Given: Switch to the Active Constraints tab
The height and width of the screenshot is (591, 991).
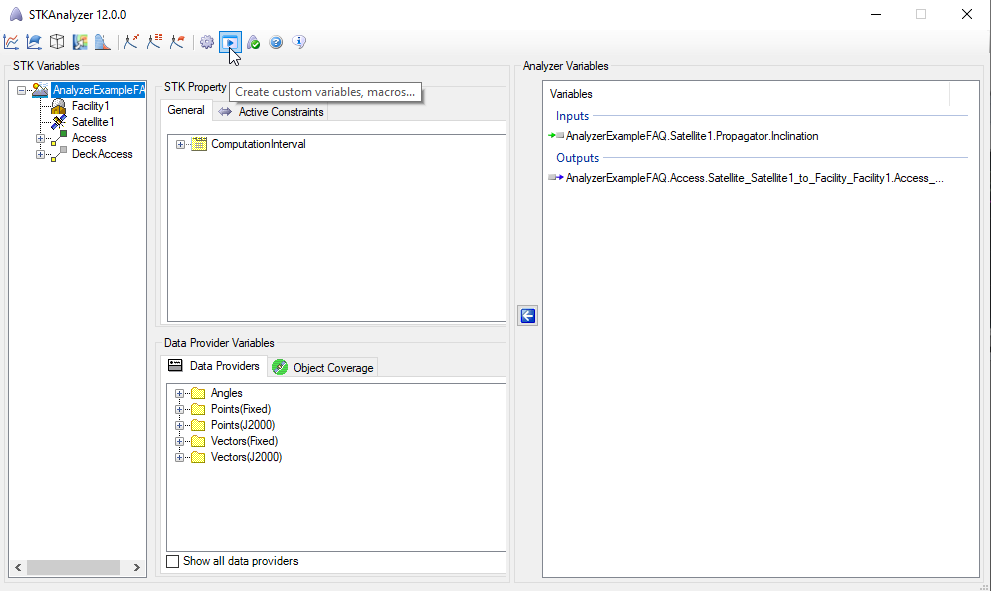Looking at the screenshot, I should click(x=271, y=112).
